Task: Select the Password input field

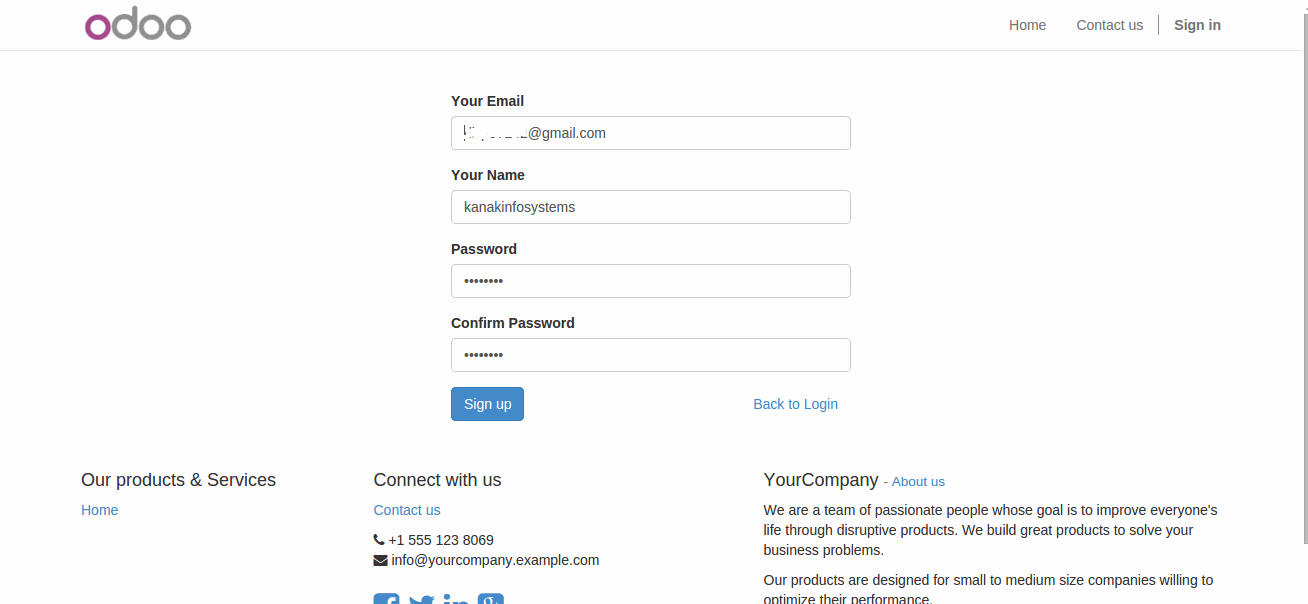Action: click(x=651, y=281)
